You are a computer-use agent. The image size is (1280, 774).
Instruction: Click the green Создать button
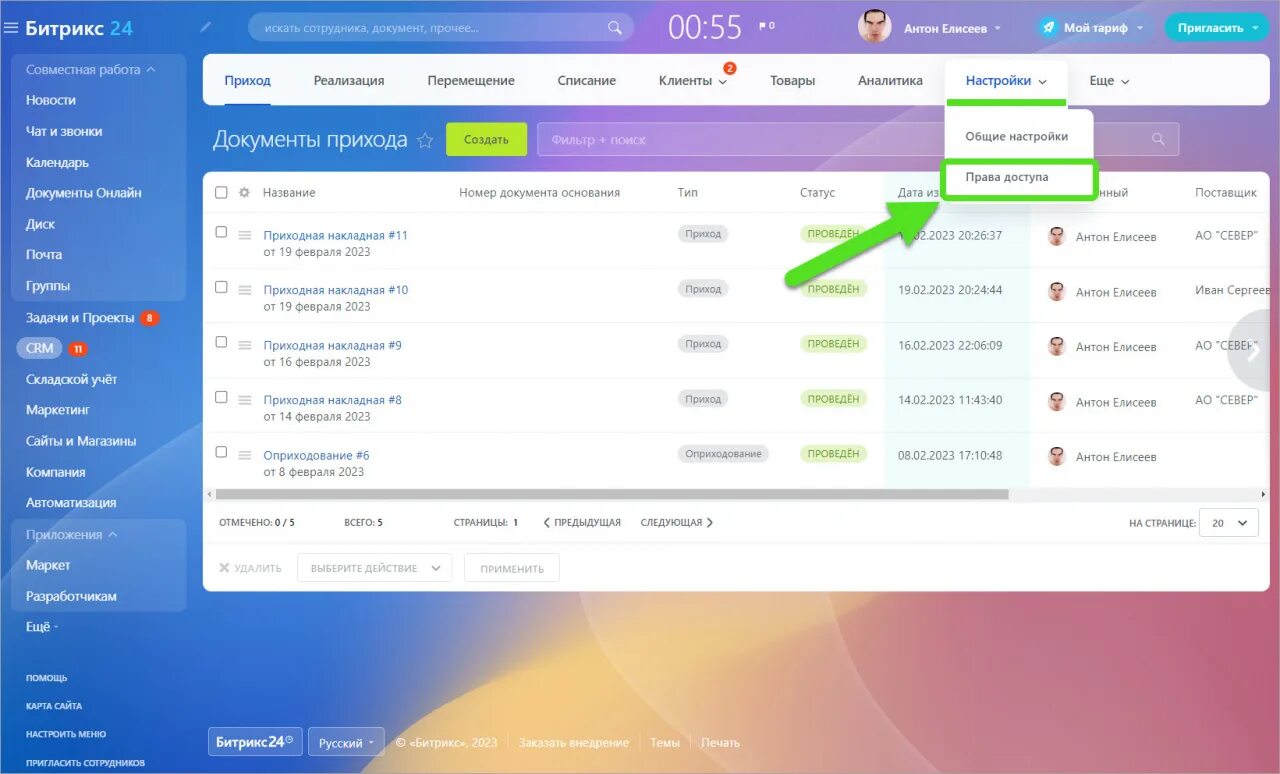(x=486, y=140)
